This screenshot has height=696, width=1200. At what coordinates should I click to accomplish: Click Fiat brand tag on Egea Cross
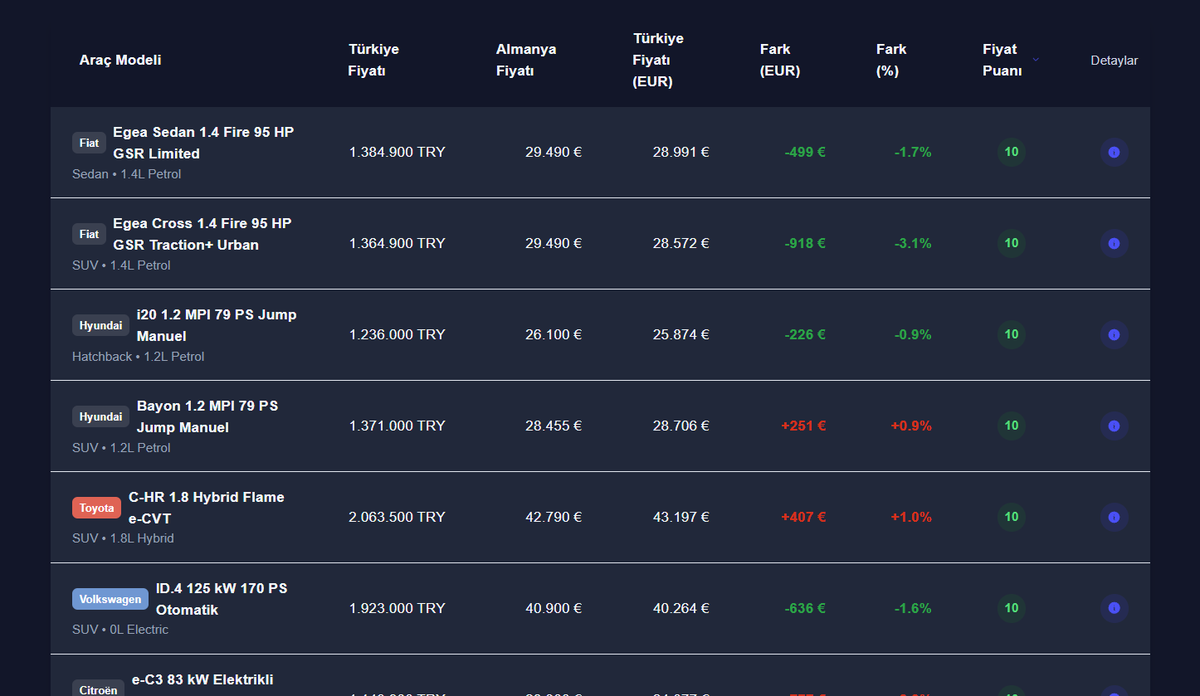(x=89, y=234)
